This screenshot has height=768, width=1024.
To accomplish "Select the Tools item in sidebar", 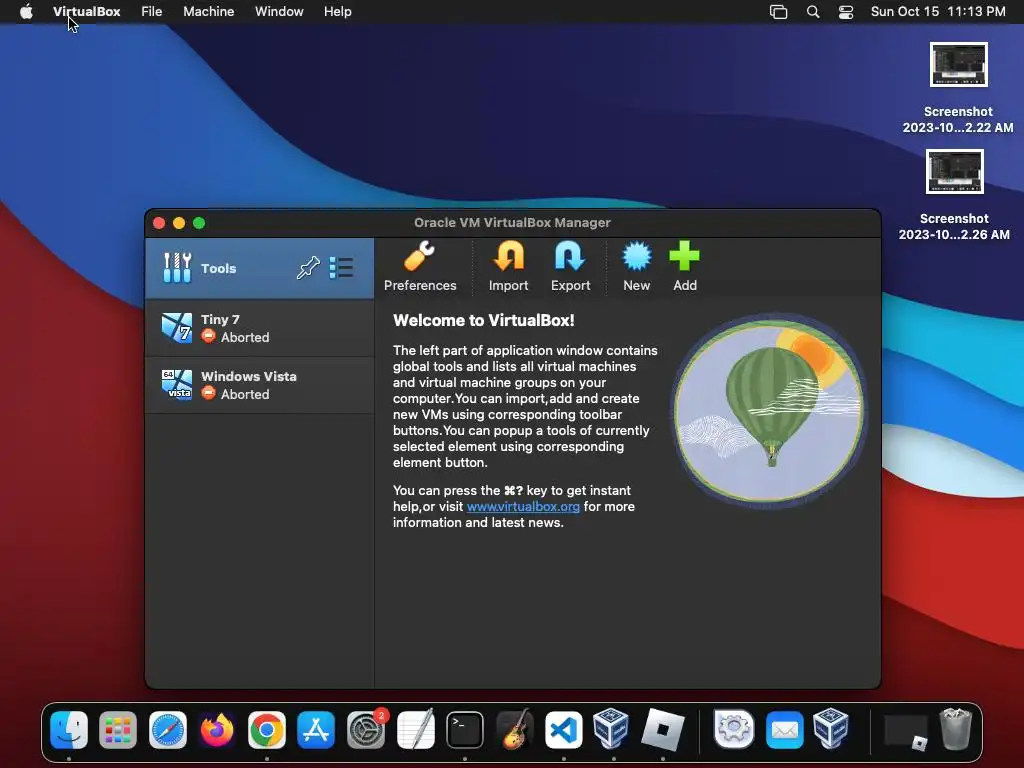I will pos(259,268).
